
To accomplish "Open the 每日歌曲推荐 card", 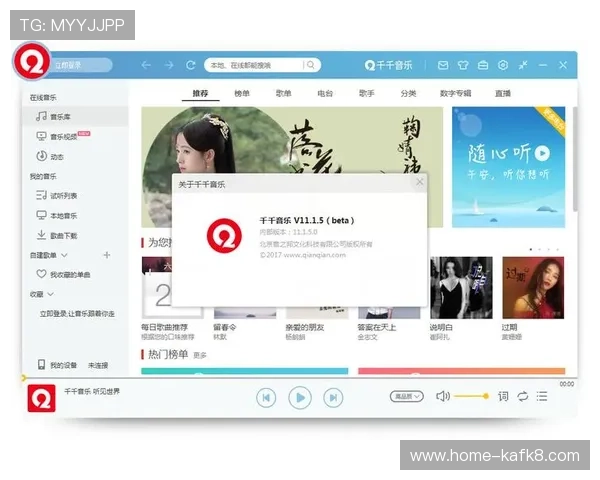I will 156,287.
